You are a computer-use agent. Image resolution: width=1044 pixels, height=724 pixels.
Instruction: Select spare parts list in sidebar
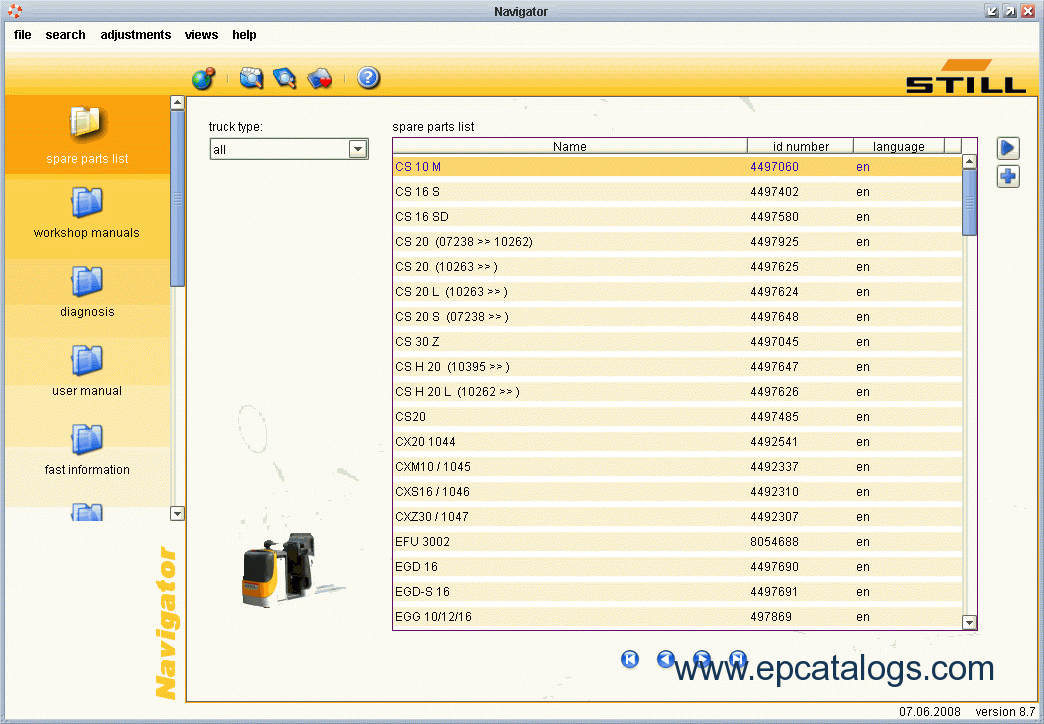(x=87, y=136)
